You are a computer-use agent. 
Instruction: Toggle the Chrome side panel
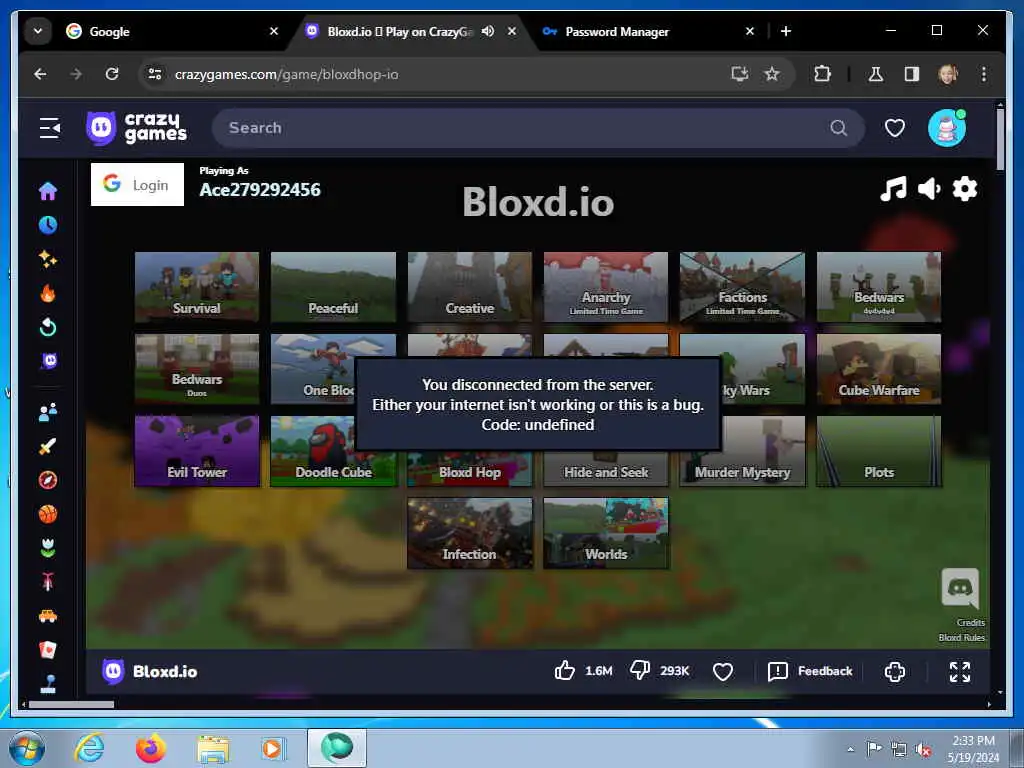pyautogui.click(x=912, y=74)
